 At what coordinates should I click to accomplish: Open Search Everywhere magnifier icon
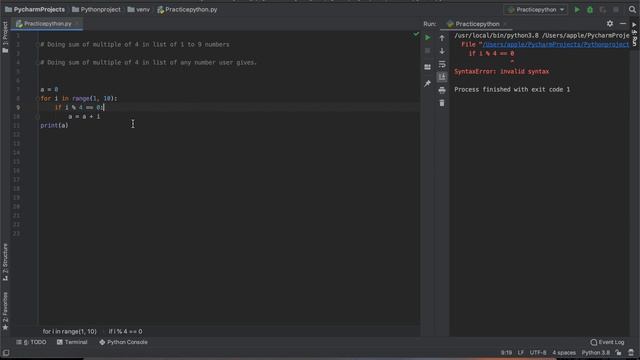(x=632, y=9)
